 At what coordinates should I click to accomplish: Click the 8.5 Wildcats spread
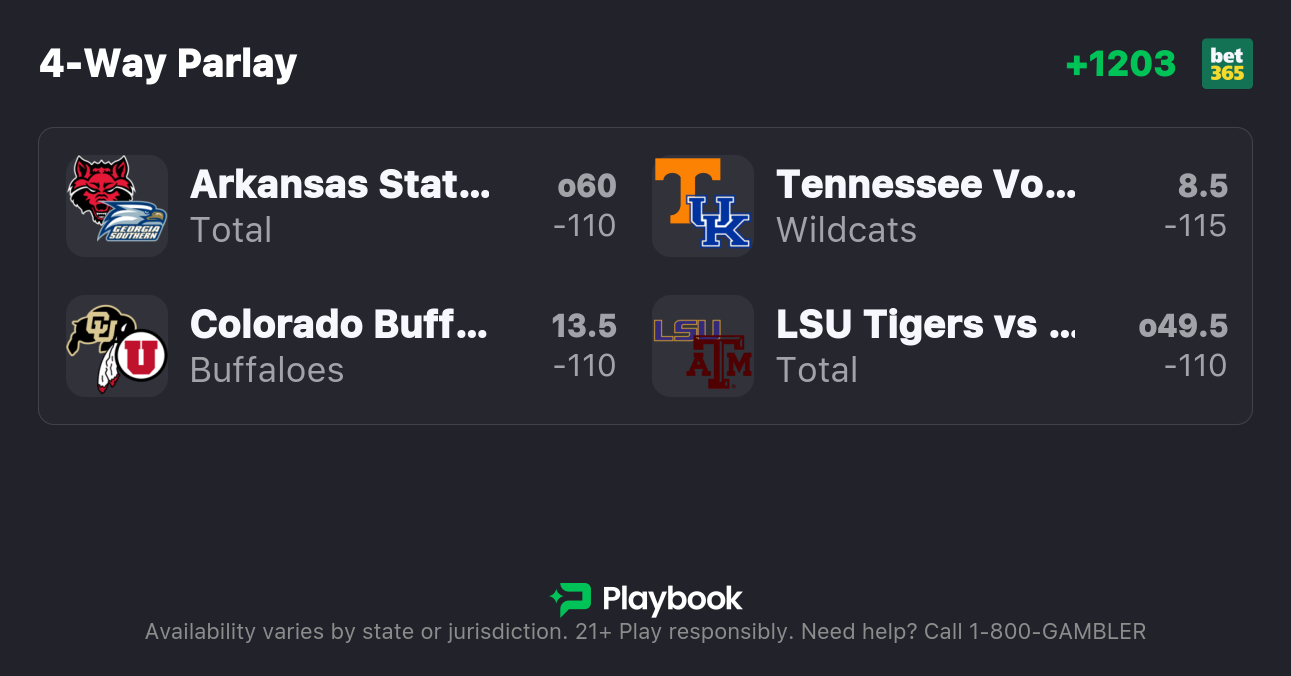[1202, 186]
